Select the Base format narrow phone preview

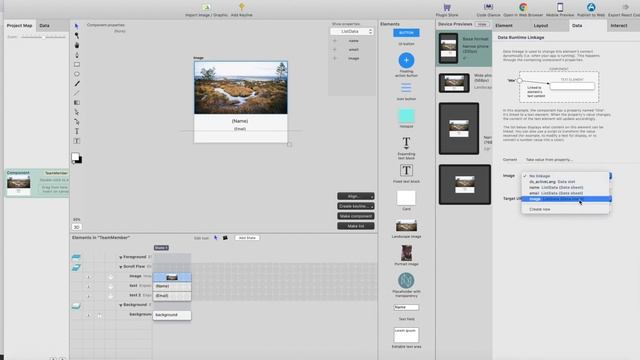click(464, 48)
